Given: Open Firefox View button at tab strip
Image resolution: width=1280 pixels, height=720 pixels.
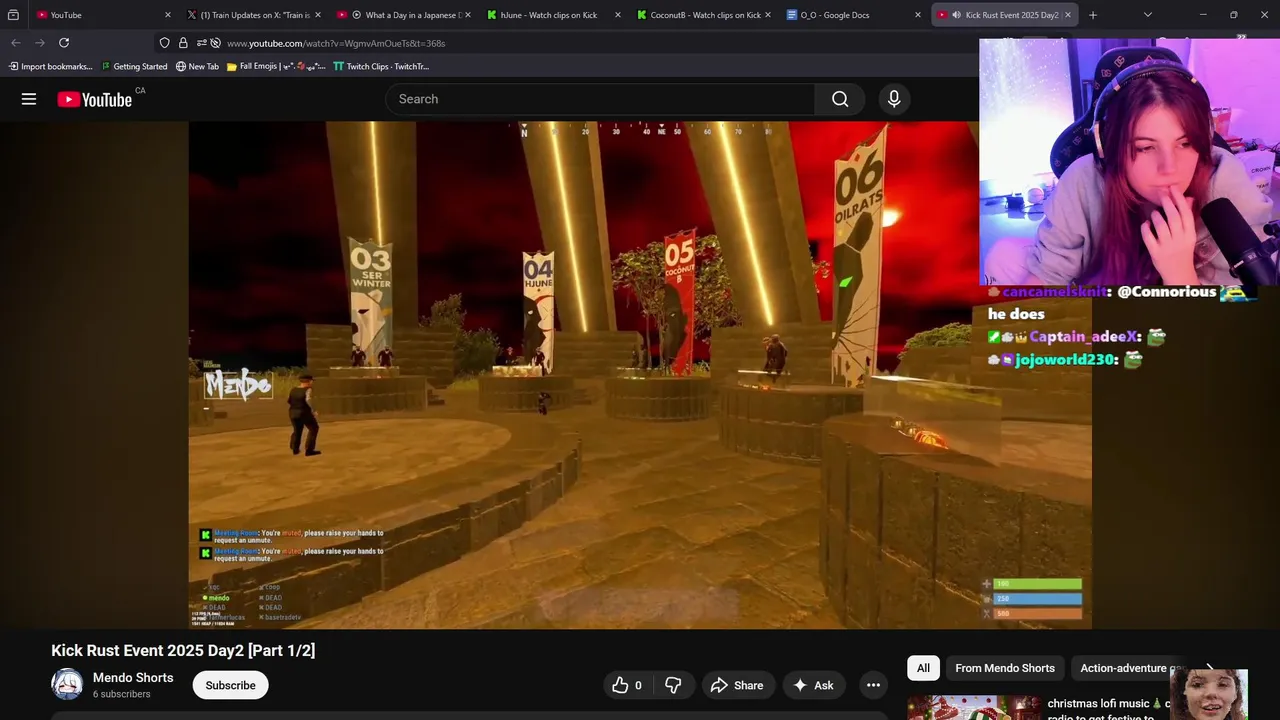Looking at the screenshot, I should click(13, 15).
